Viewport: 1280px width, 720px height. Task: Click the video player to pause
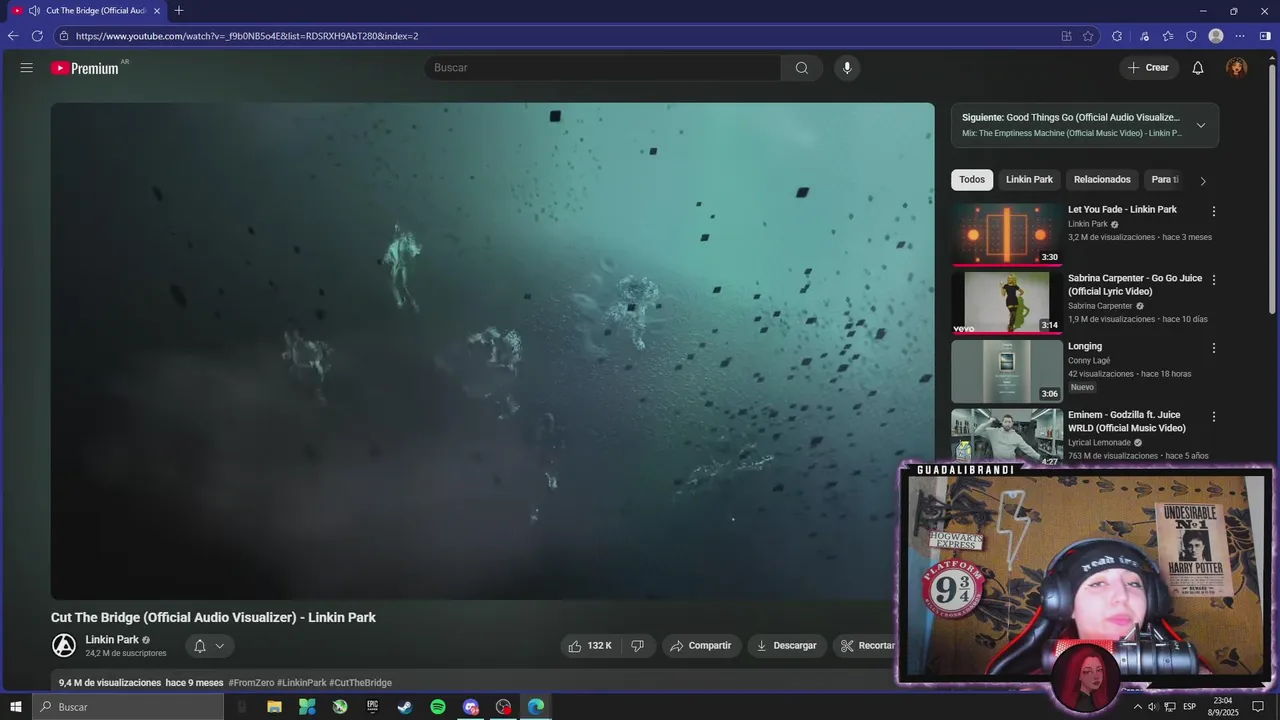pyautogui.click(x=492, y=351)
